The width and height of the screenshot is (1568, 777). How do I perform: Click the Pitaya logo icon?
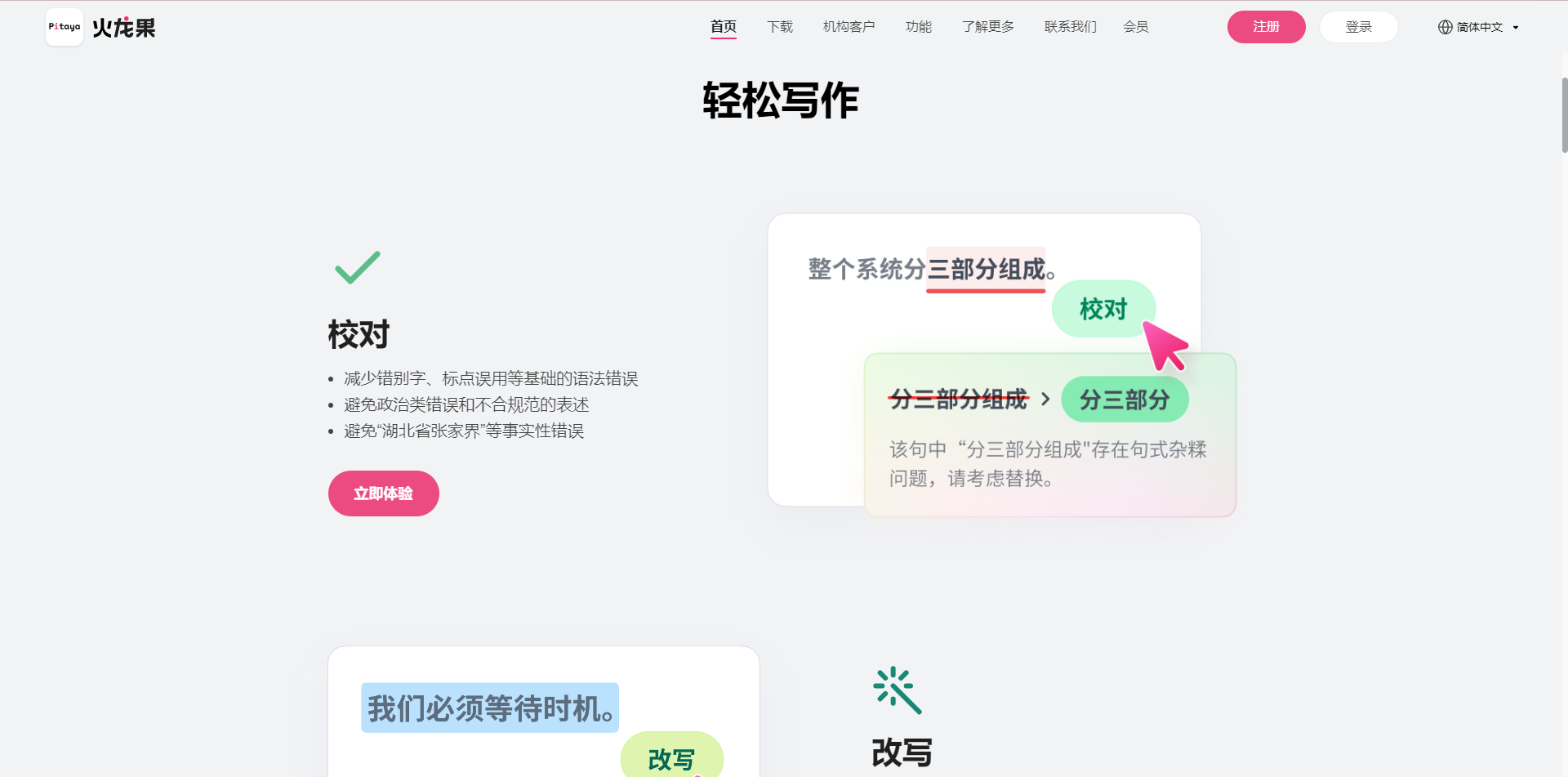click(64, 26)
